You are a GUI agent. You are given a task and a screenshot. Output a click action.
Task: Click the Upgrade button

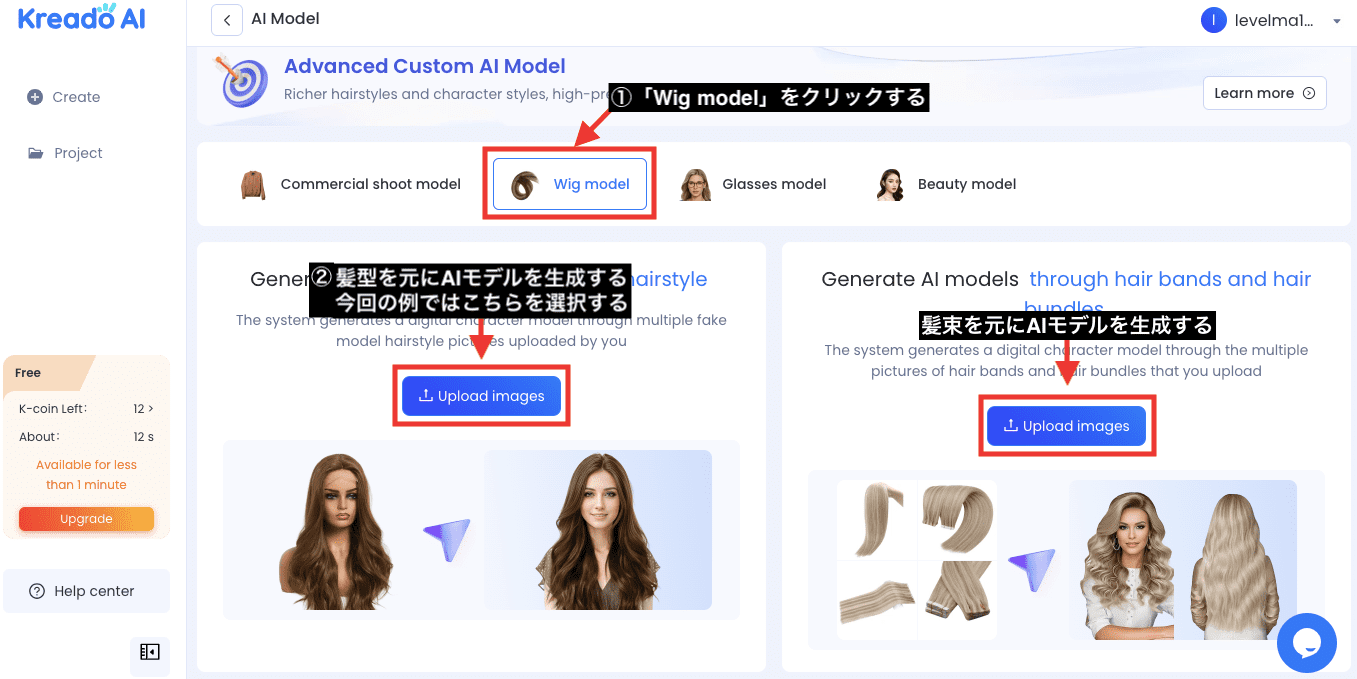[86, 518]
